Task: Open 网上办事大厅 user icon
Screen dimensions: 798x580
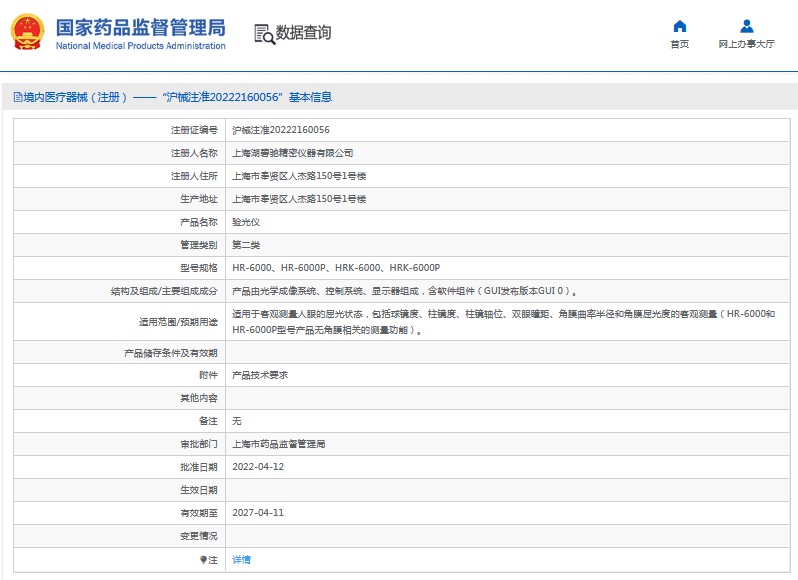Action: point(747,26)
